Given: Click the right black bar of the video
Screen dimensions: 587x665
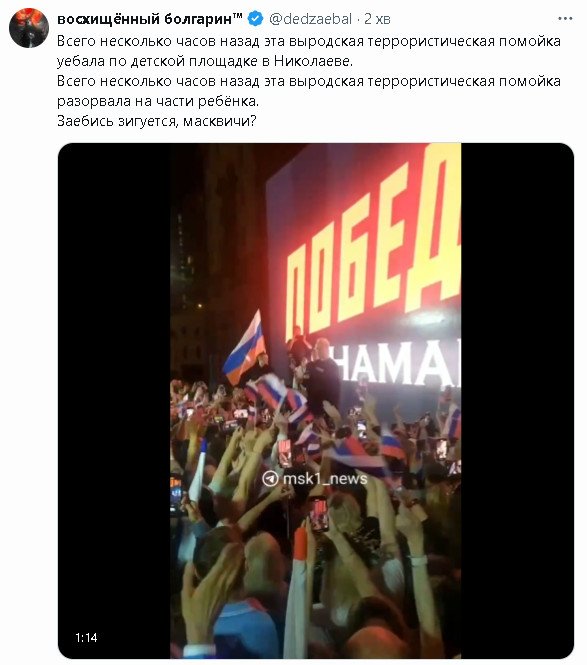Looking at the screenshot, I should click(517, 401).
